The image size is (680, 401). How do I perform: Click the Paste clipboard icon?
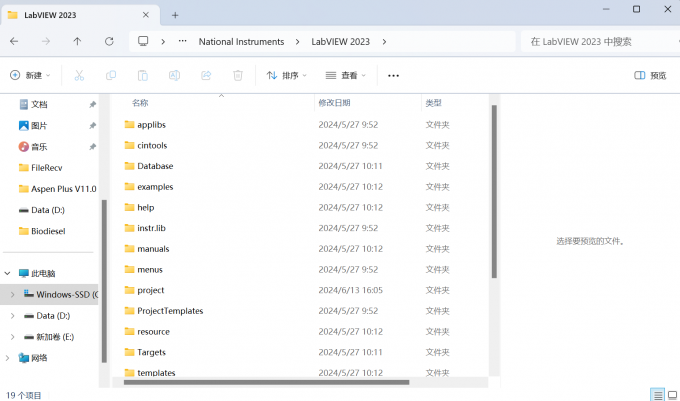(x=143, y=75)
